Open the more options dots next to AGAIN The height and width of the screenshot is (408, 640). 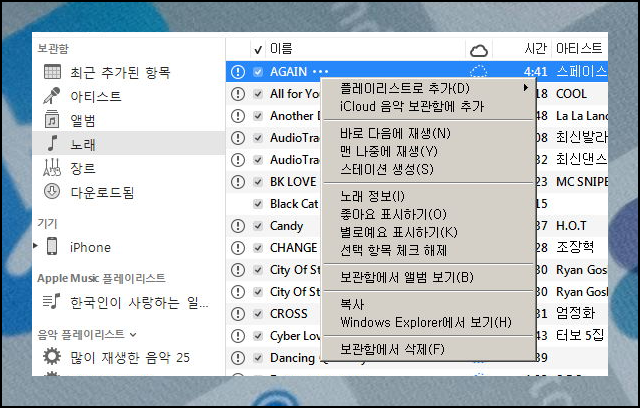tap(320, 72)
